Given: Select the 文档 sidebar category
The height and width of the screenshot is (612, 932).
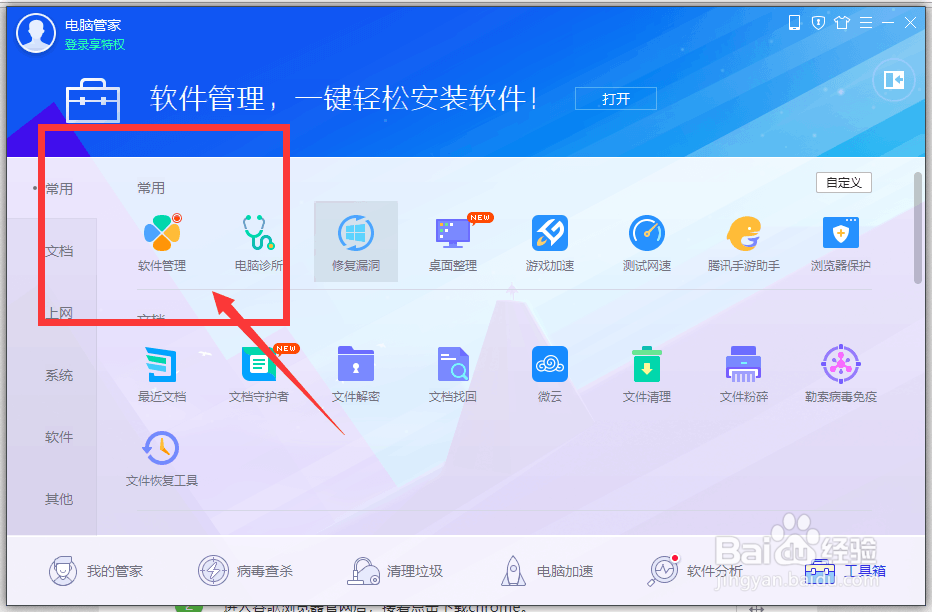Looking at the screenshot, I should pyautogui.click(x=59, y=251).
